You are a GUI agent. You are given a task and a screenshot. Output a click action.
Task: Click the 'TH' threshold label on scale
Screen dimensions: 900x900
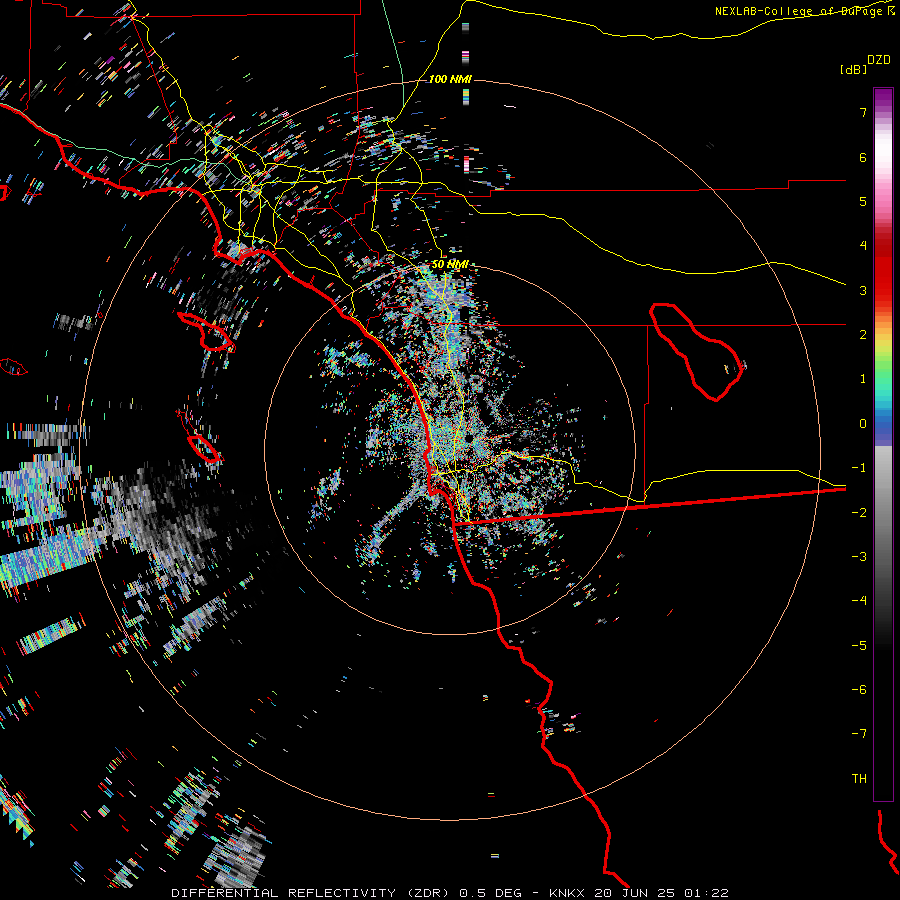click(859, 779)
